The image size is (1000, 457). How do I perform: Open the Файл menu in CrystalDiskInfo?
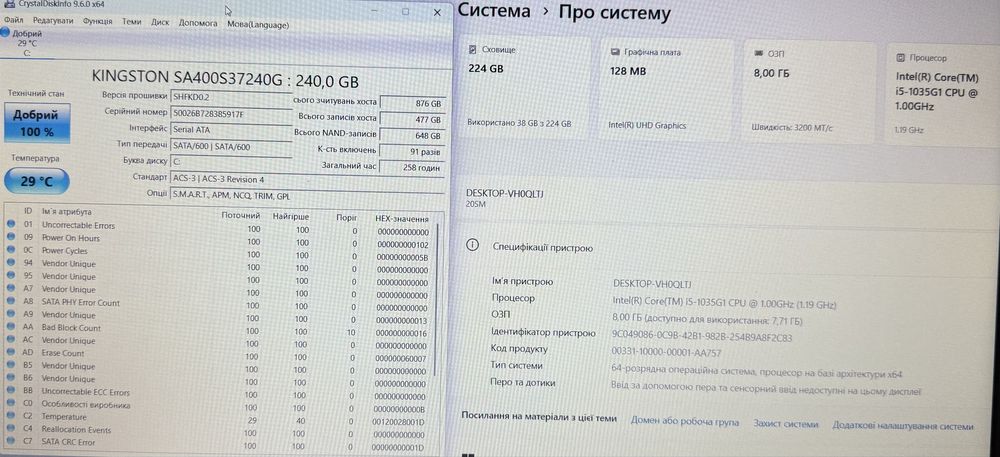click(x=13, y=21)
